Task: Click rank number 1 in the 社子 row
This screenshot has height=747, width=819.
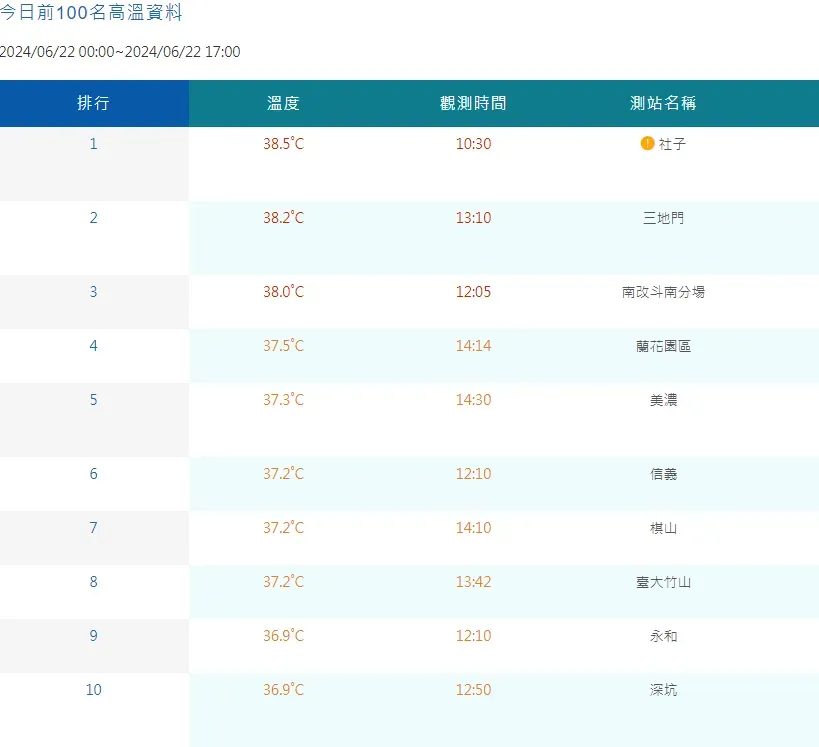Action: click(x=93, y=144)
